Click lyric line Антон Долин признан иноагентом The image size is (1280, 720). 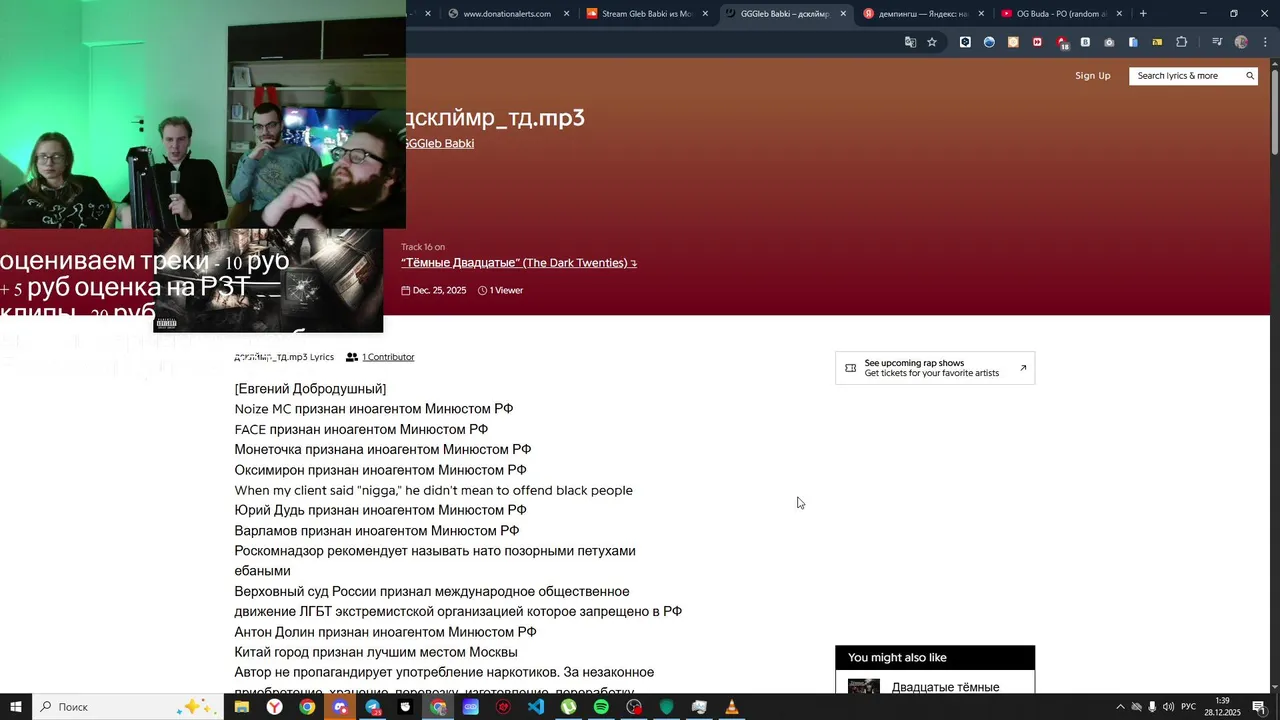[x=385, y=632]
